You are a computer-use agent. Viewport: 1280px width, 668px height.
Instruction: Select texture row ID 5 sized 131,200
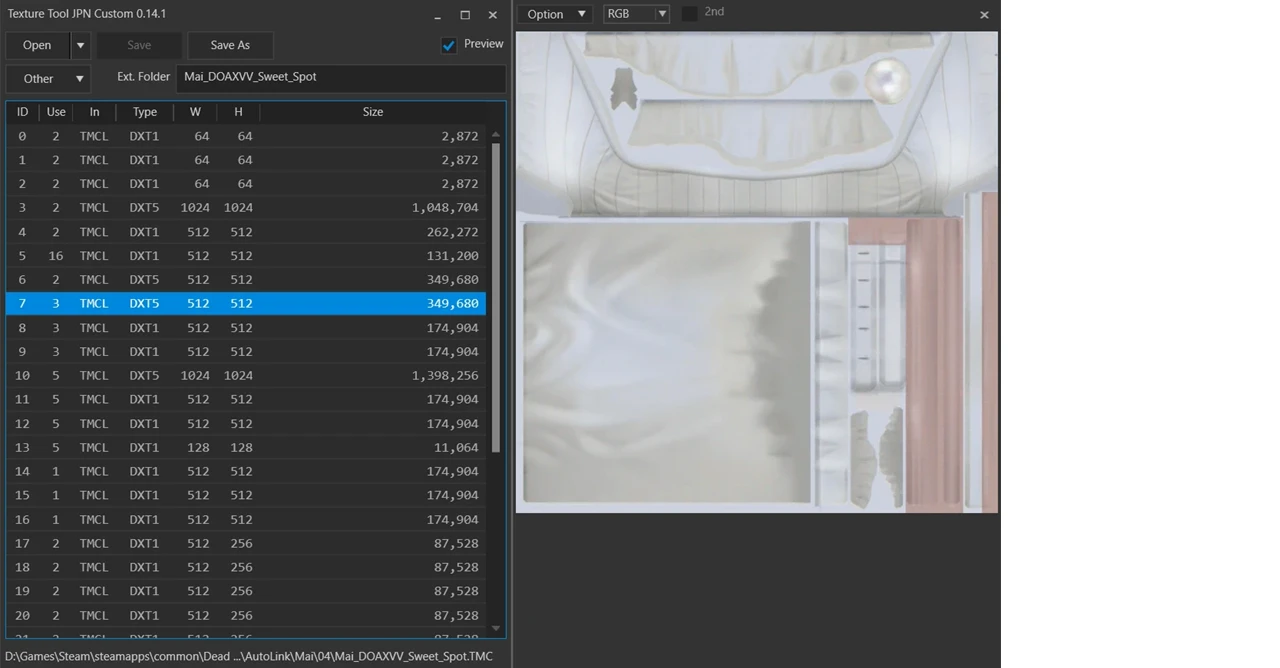click(x=246, y=256)
